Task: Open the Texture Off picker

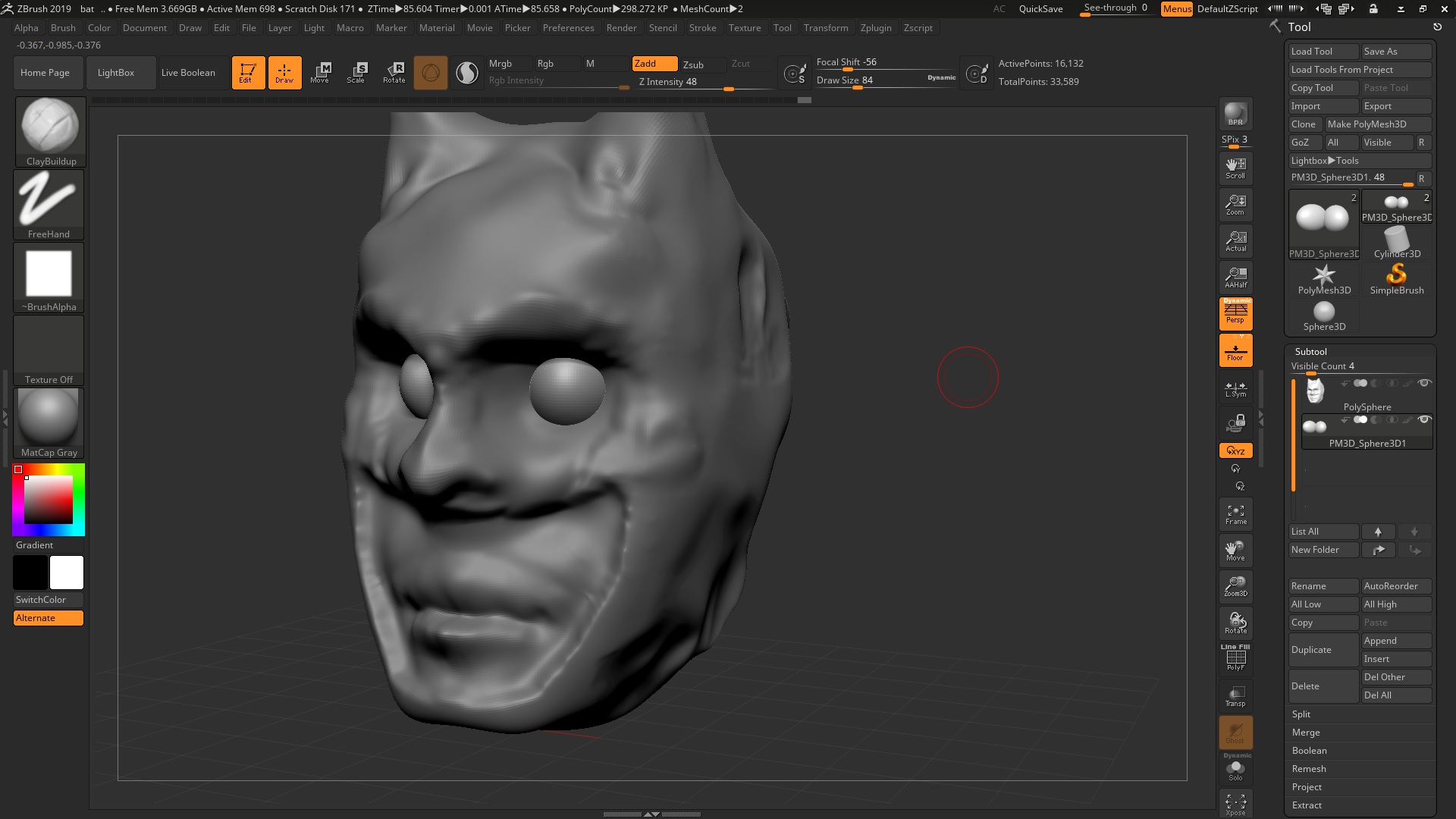Action: [x=49, y=350]
